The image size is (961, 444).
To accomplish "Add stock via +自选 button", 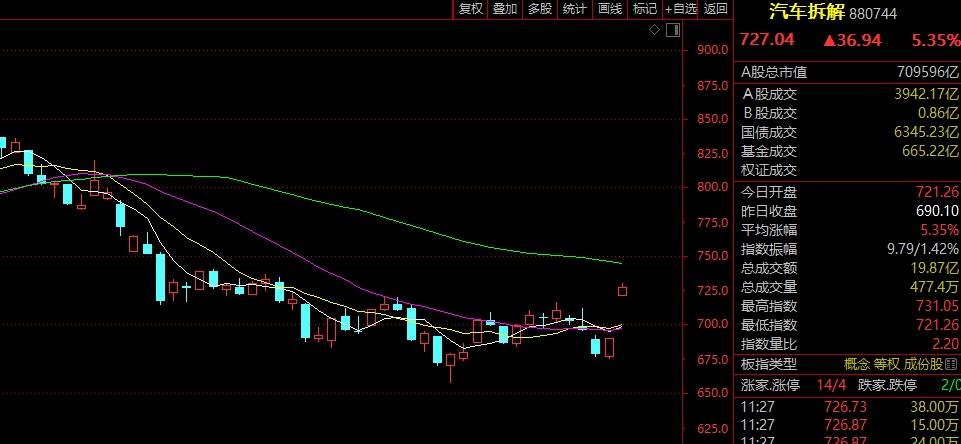I will (680, 9).
